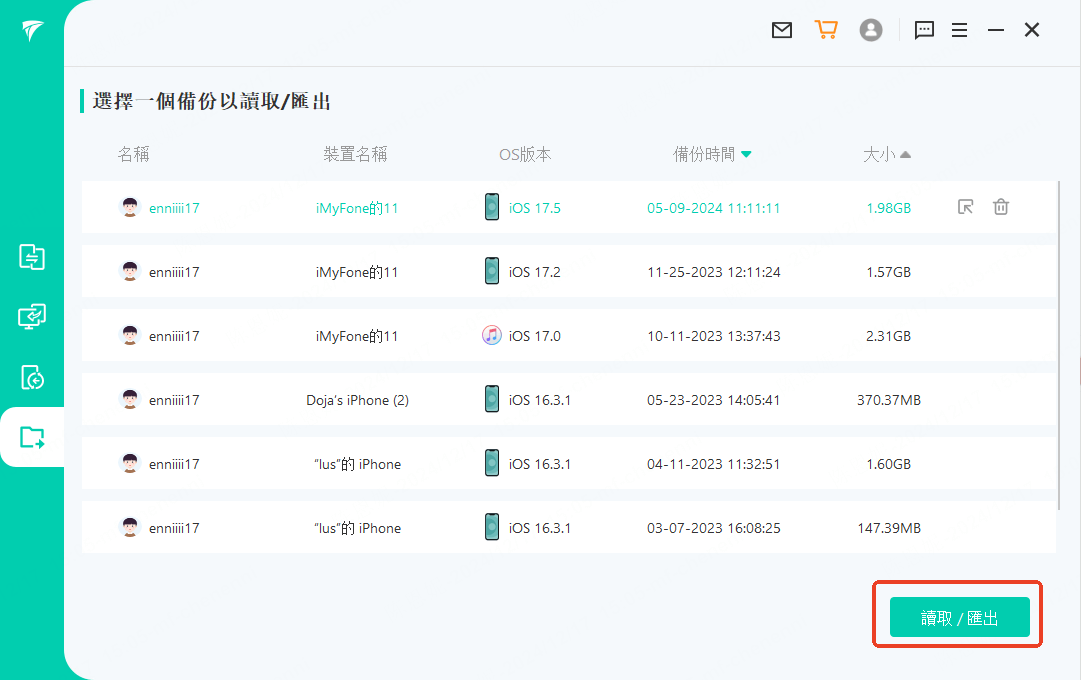This screenshot has width=1081, height=680.
Task: Open the export backup section in sidebar
Action: 32,438
